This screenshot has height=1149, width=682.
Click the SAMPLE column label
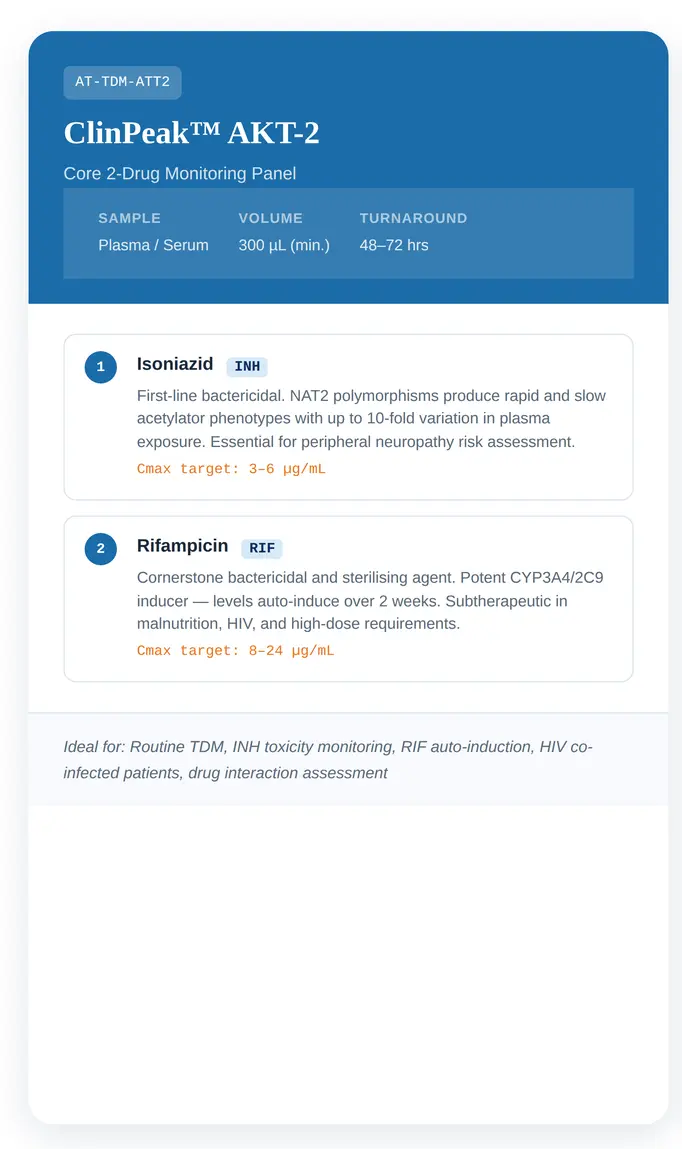click(x=129, y=218)
